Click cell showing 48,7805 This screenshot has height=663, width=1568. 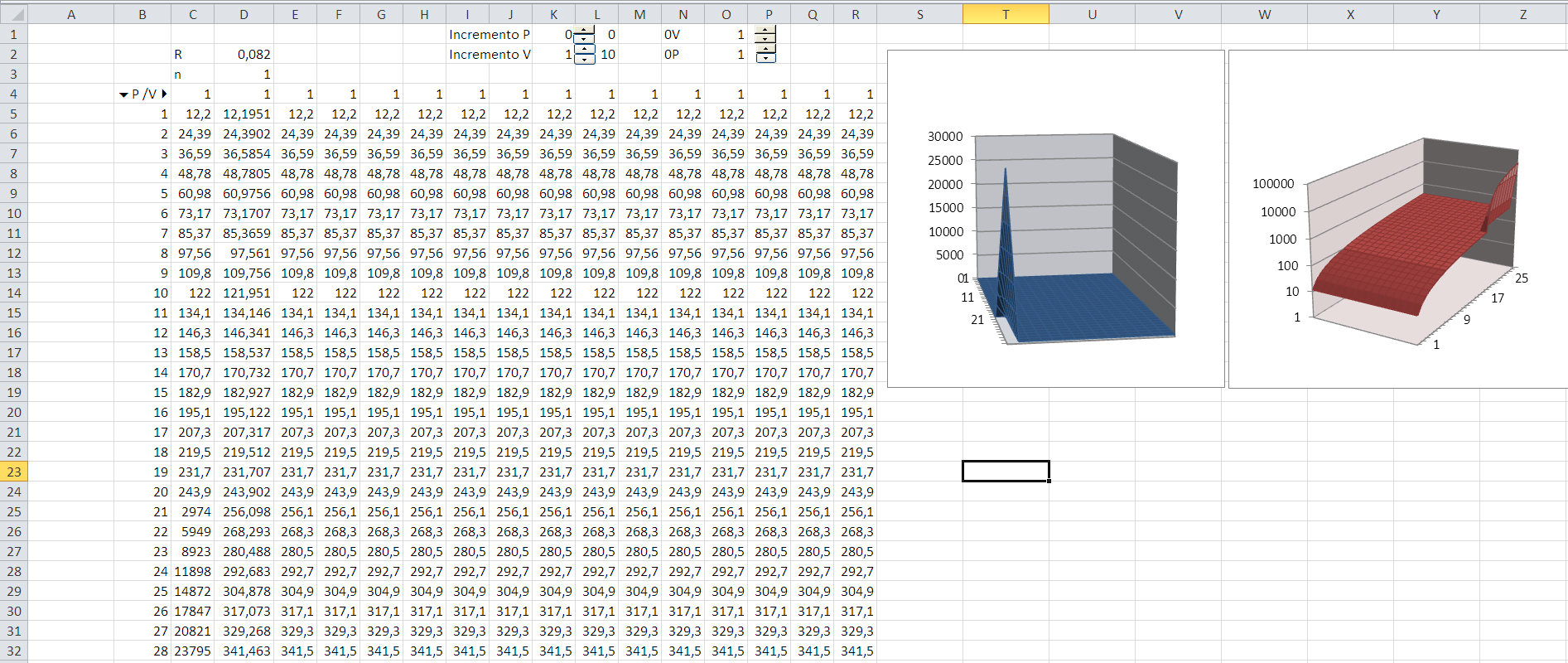click(244, 173)
